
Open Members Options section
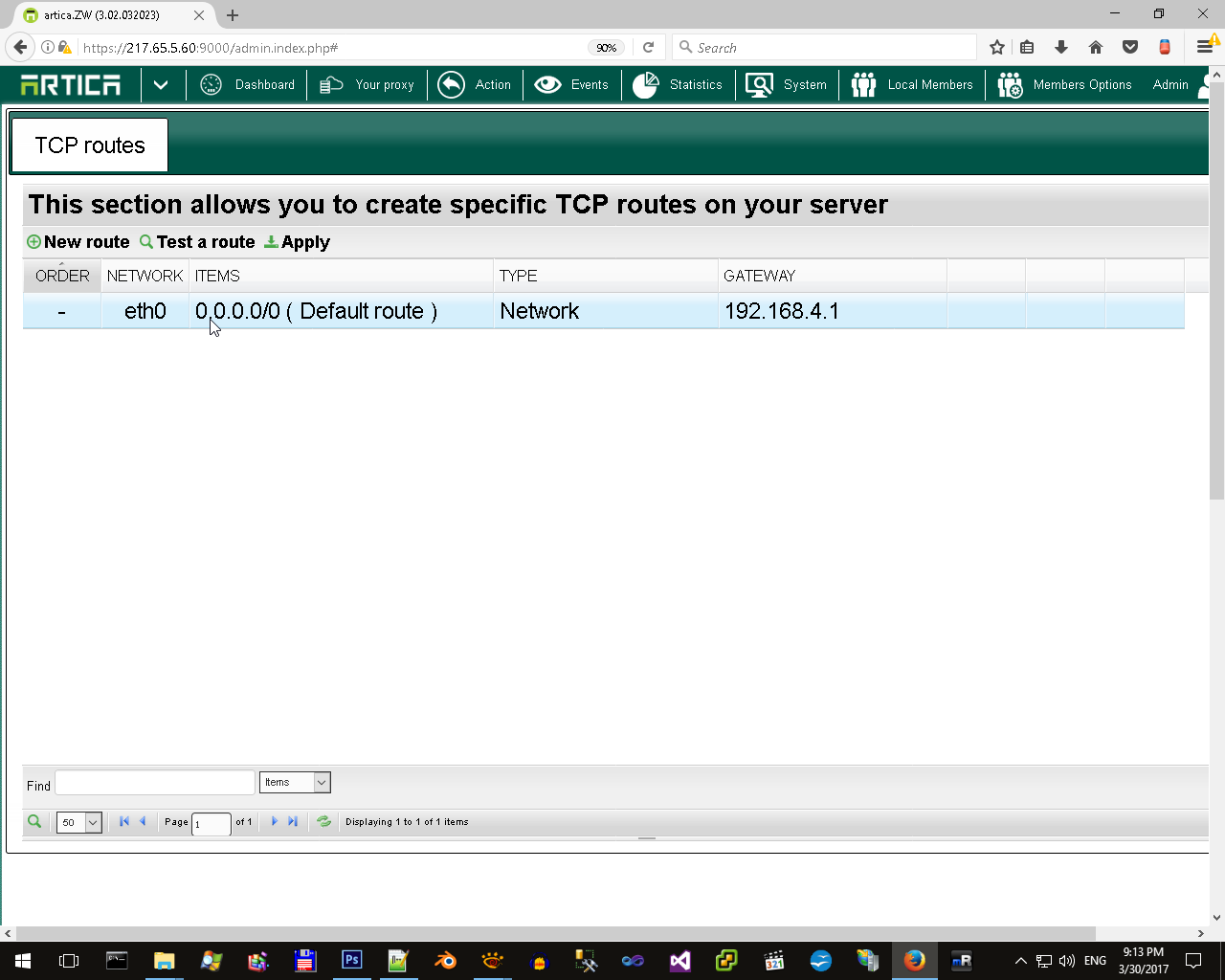coord(1064,84)
